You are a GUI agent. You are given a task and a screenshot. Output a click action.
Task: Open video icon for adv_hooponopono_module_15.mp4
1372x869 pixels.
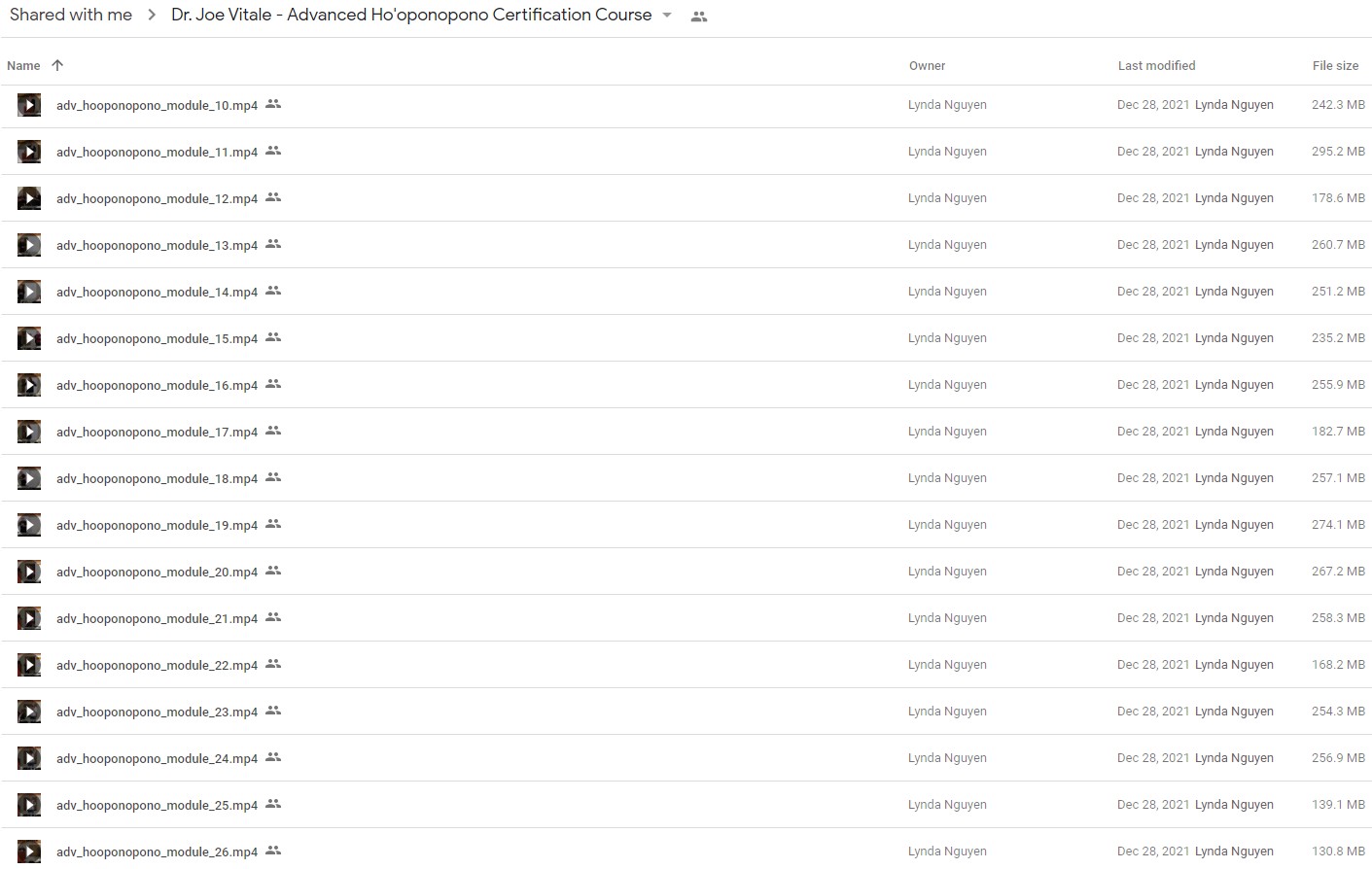(29, 338)
